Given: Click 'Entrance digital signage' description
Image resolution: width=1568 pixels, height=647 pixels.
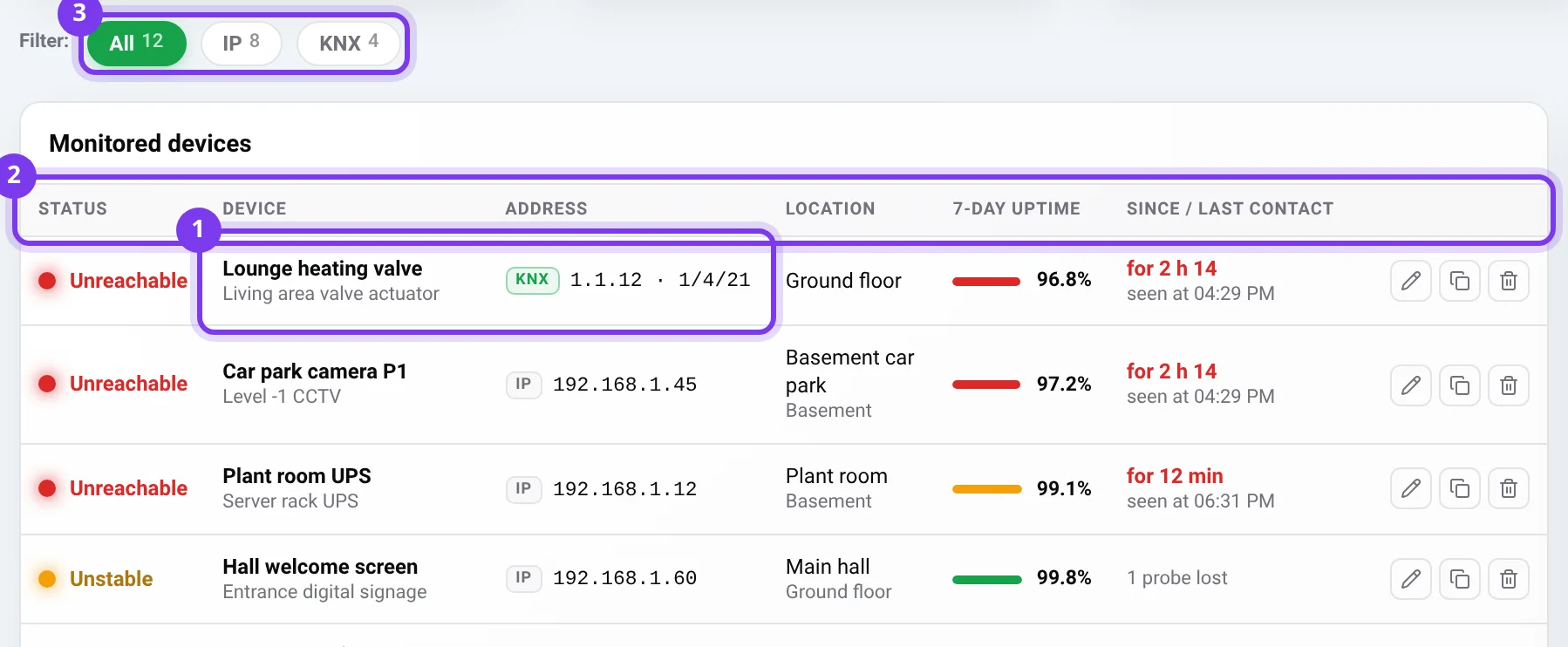Looking at the screenshot, I should pyautogui.click(x=324, y=592).
